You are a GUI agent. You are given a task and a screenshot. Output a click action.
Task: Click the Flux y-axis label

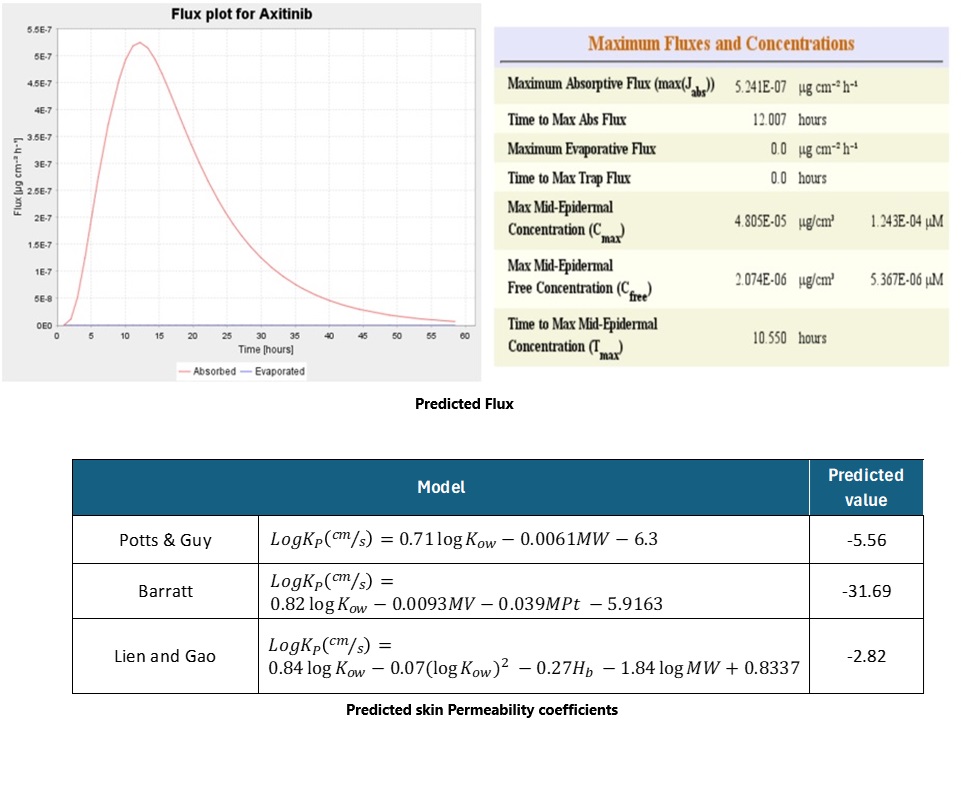tap(17, 177)
